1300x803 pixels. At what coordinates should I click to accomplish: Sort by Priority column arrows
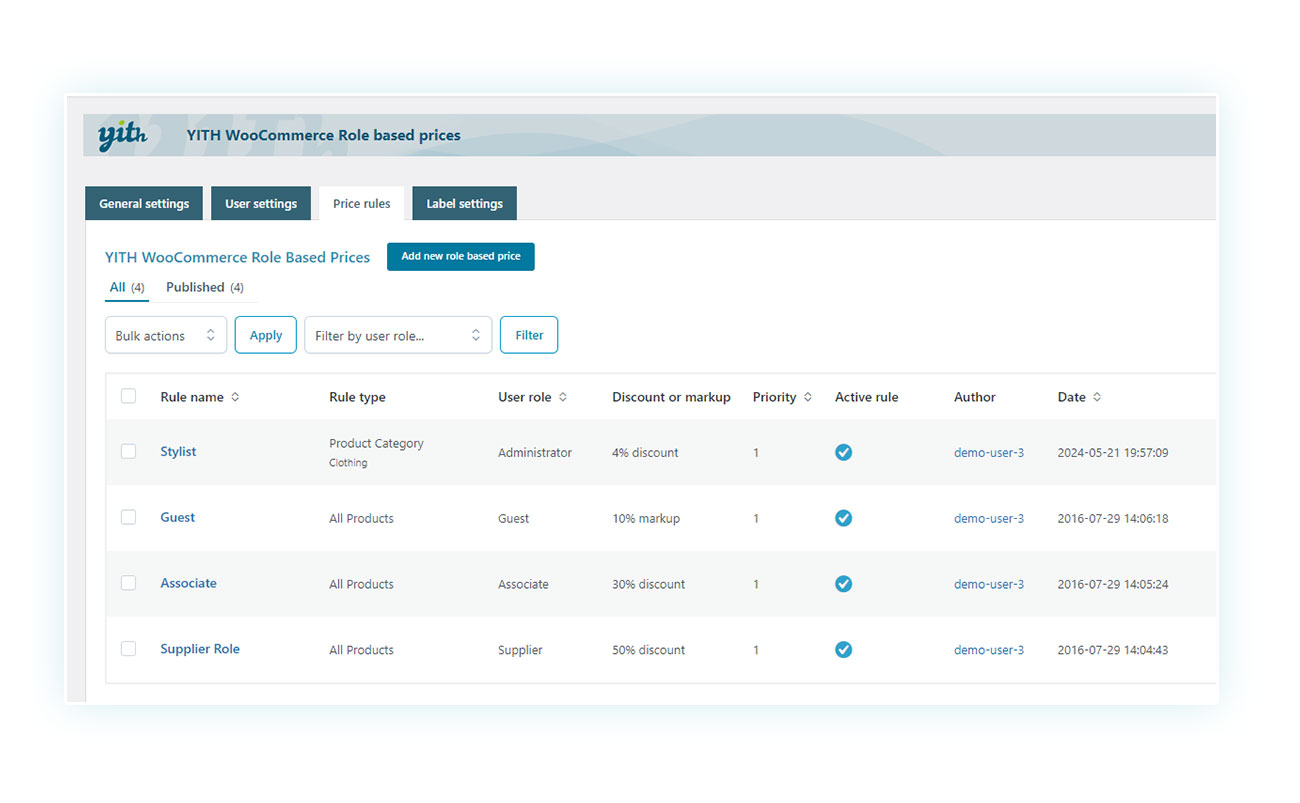click(808, 397)
